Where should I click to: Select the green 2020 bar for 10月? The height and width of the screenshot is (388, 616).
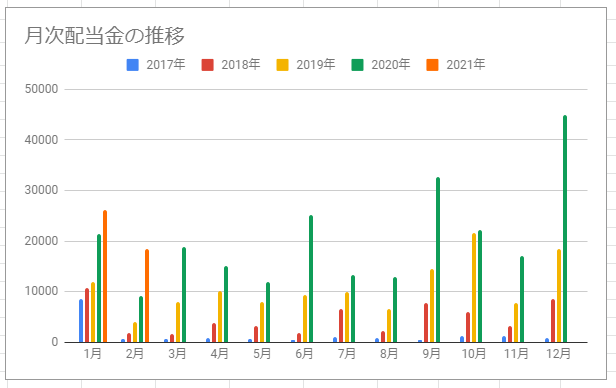point(480,286)
